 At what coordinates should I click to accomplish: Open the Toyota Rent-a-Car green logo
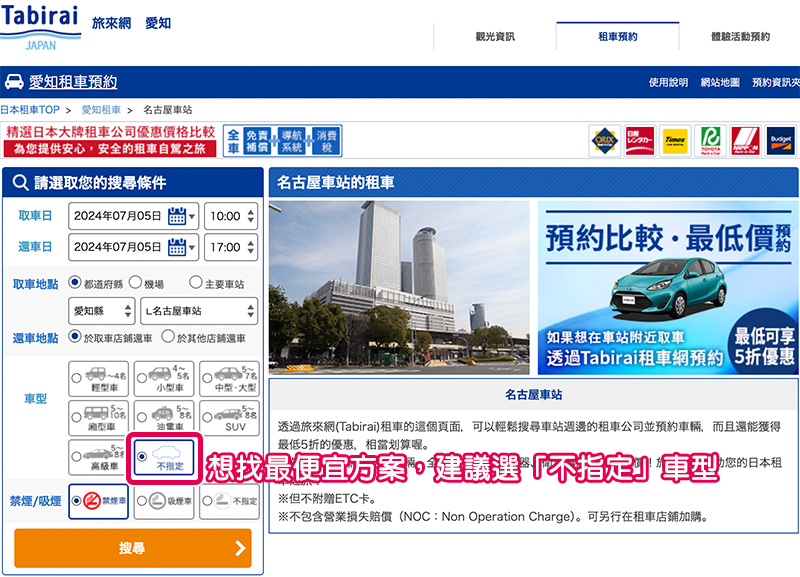pos(710,140)
